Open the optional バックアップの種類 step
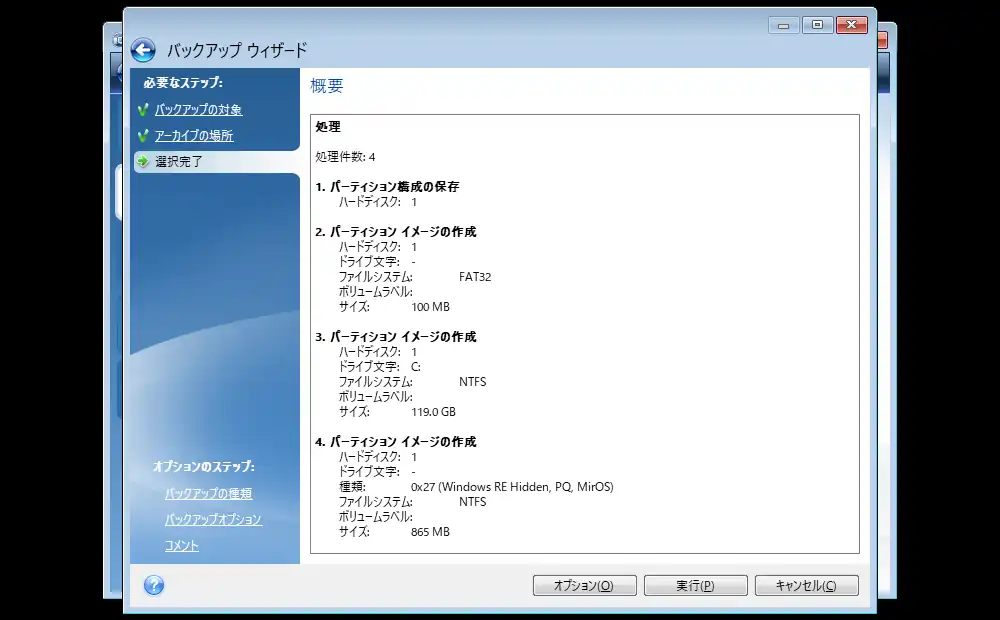Image resolution: width=1000 pixels, height=620 pixels. pos(208,493)
